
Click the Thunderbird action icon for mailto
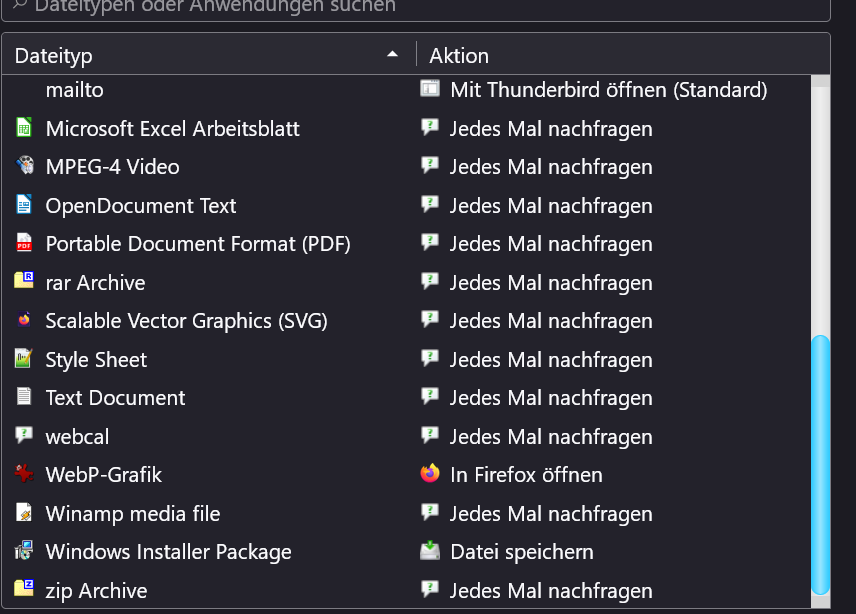point(430,89)
